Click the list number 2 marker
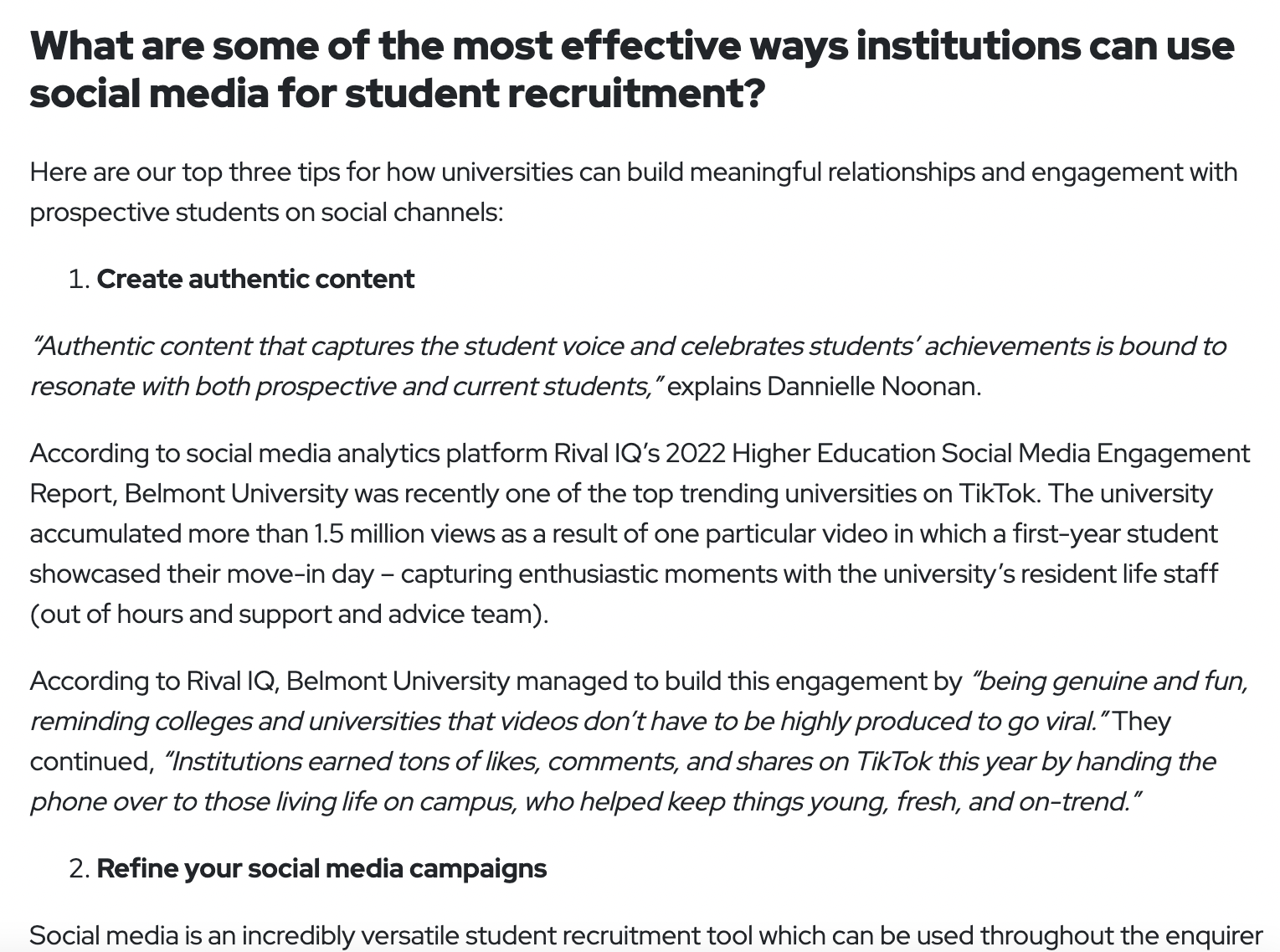 click(80, 868)
